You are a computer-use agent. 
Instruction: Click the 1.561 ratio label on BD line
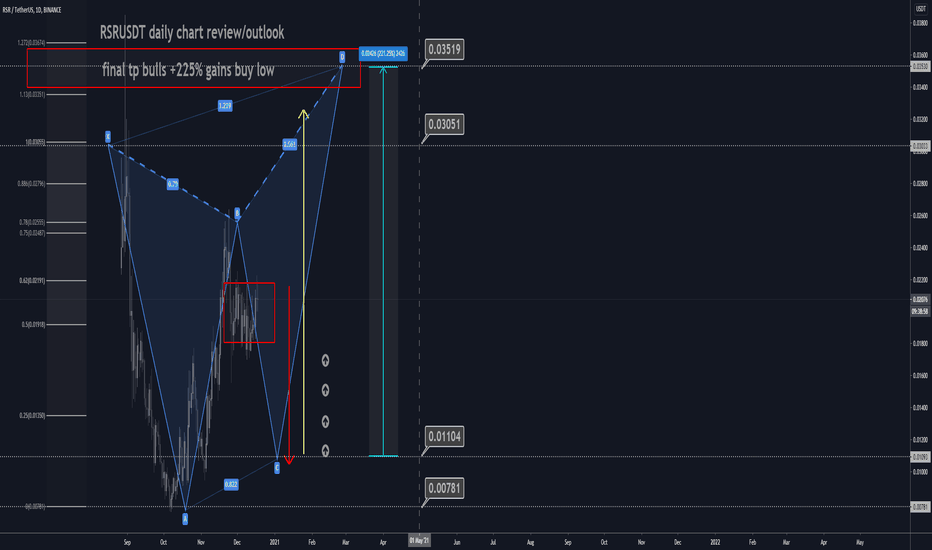pos(289,144)
